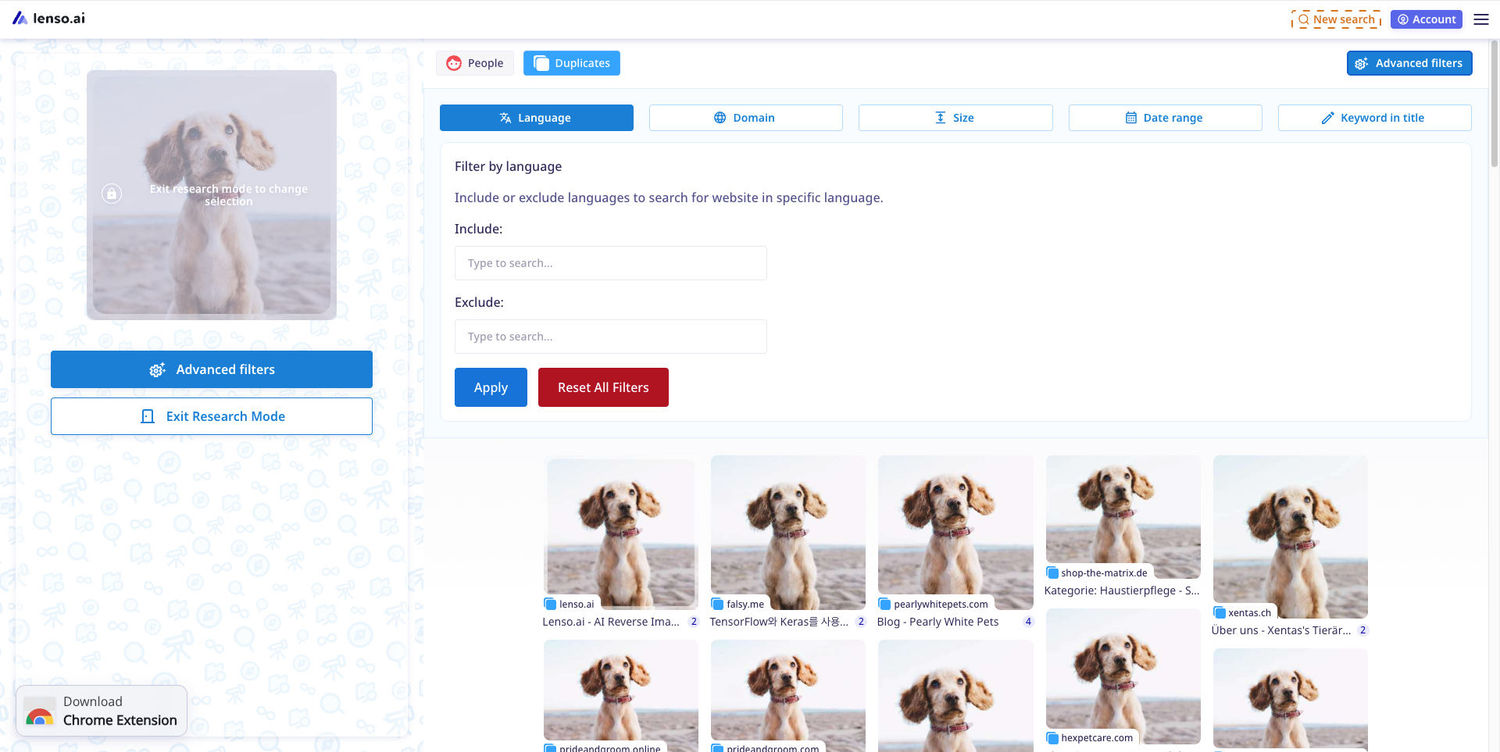
Task: Open the Account button
Action: tap(1427, 19)
